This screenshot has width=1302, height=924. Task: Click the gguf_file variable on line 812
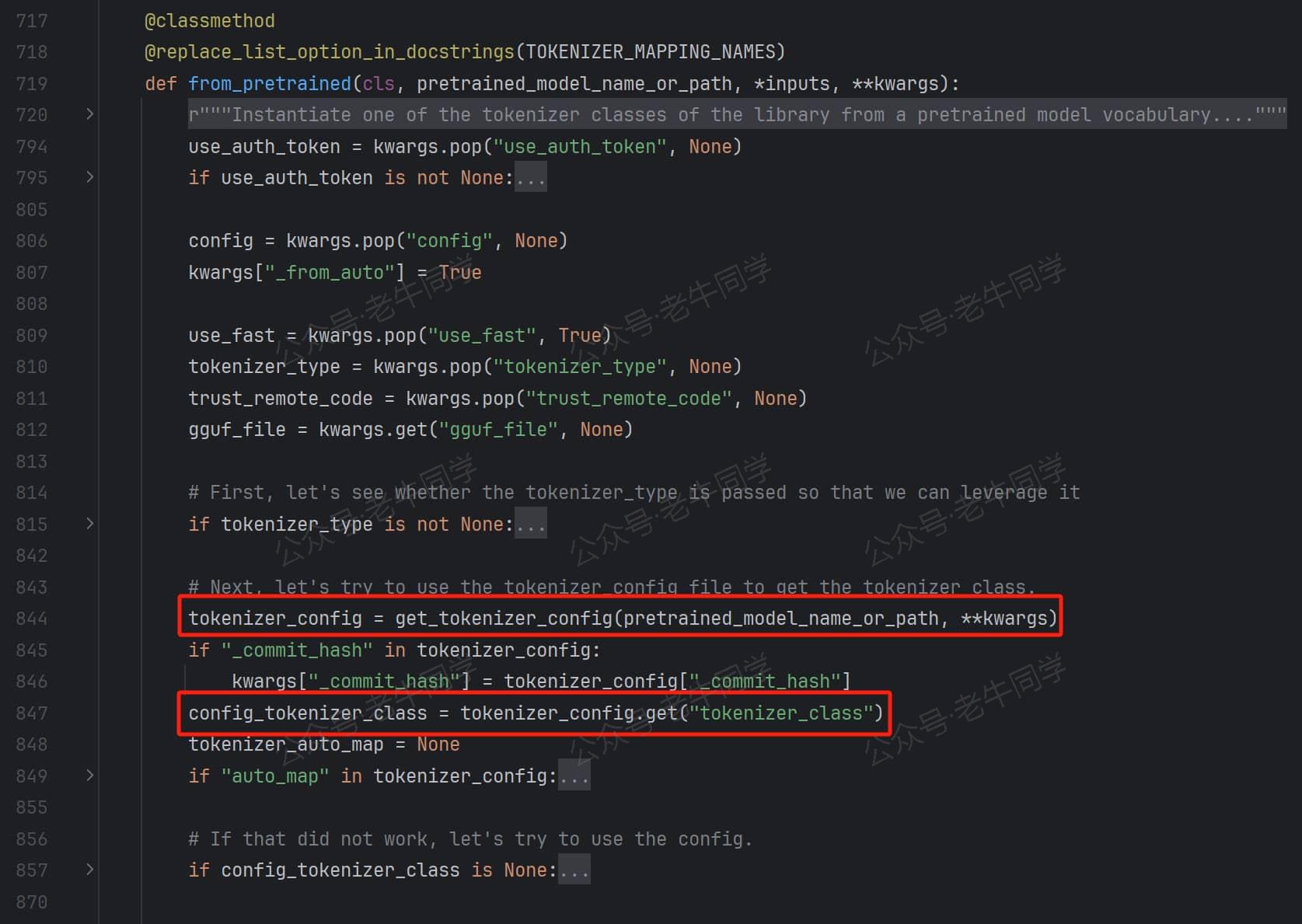(237, 430)
